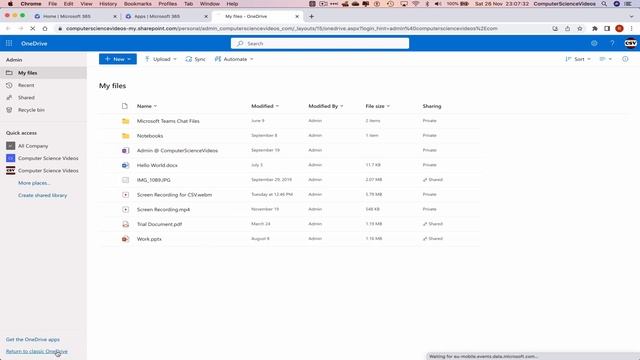Switch to the Home | Microsoft 365 tab
Image resolution: width=640 pixels, height=360 pixels.
coord(75,16)
